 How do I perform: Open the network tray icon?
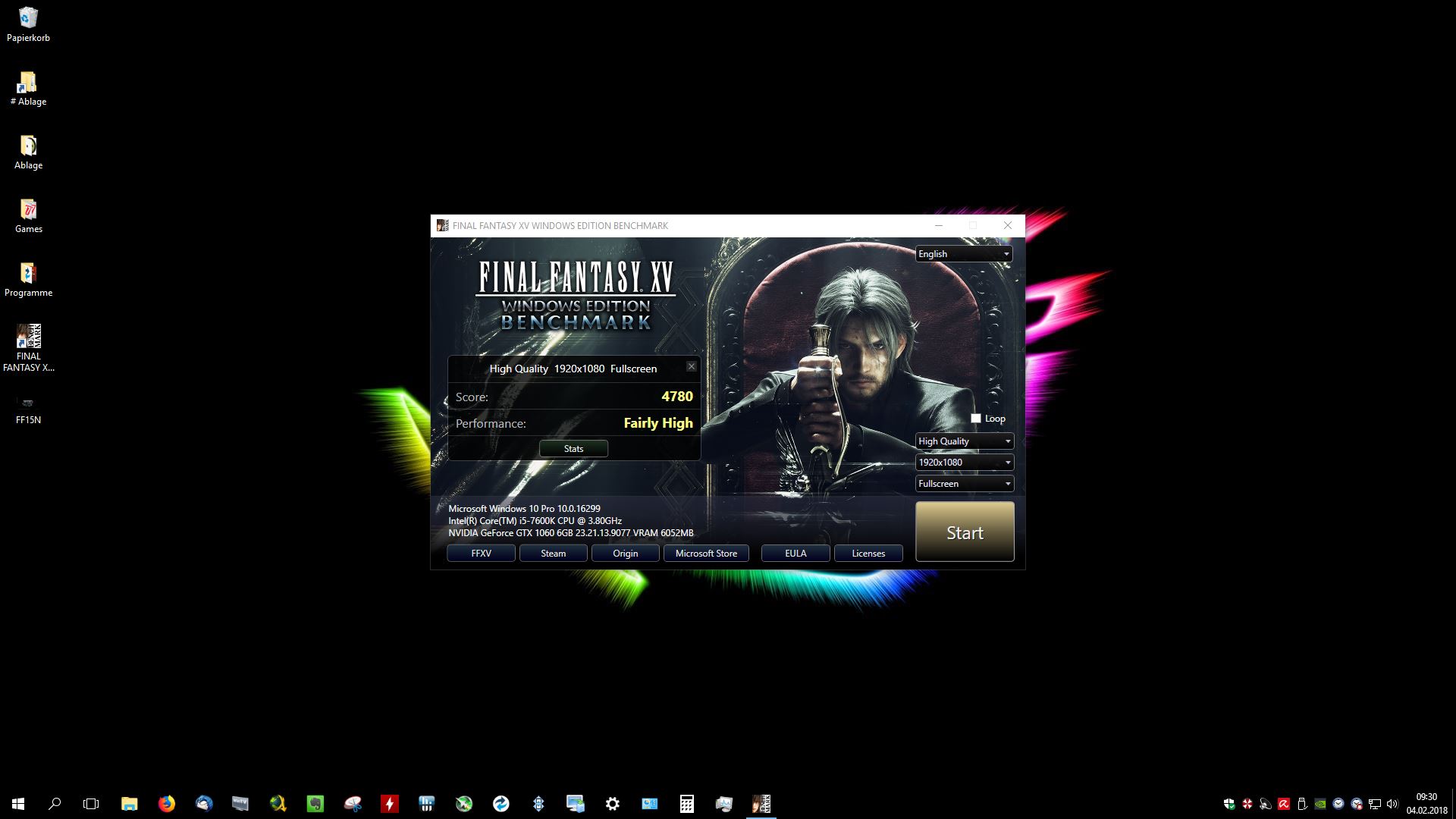(x=1374, y=804)
